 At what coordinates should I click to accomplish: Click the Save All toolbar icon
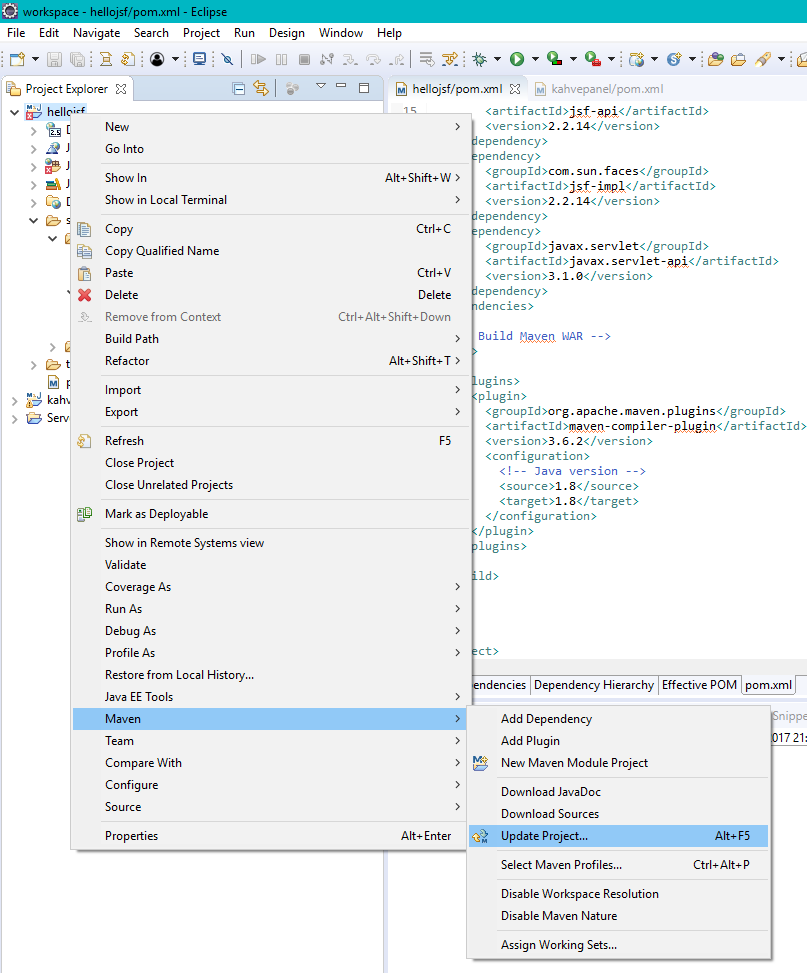point(78,59)
